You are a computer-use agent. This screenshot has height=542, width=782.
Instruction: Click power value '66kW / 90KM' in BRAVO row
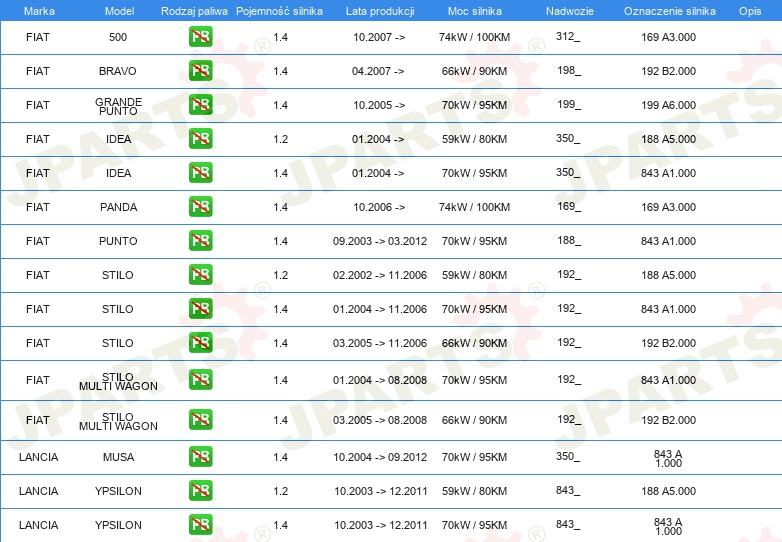coord(474,71)
